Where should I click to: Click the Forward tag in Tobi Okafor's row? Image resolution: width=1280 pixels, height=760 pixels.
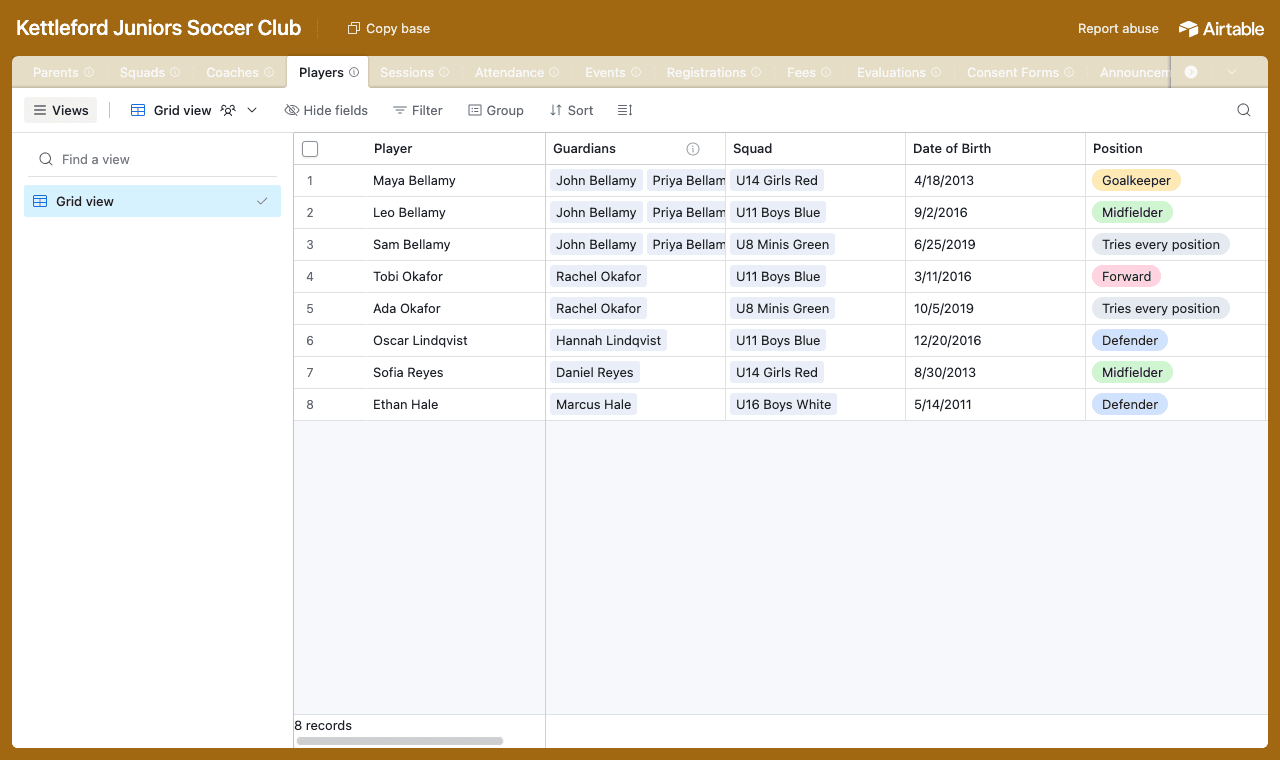(1126, 277)
